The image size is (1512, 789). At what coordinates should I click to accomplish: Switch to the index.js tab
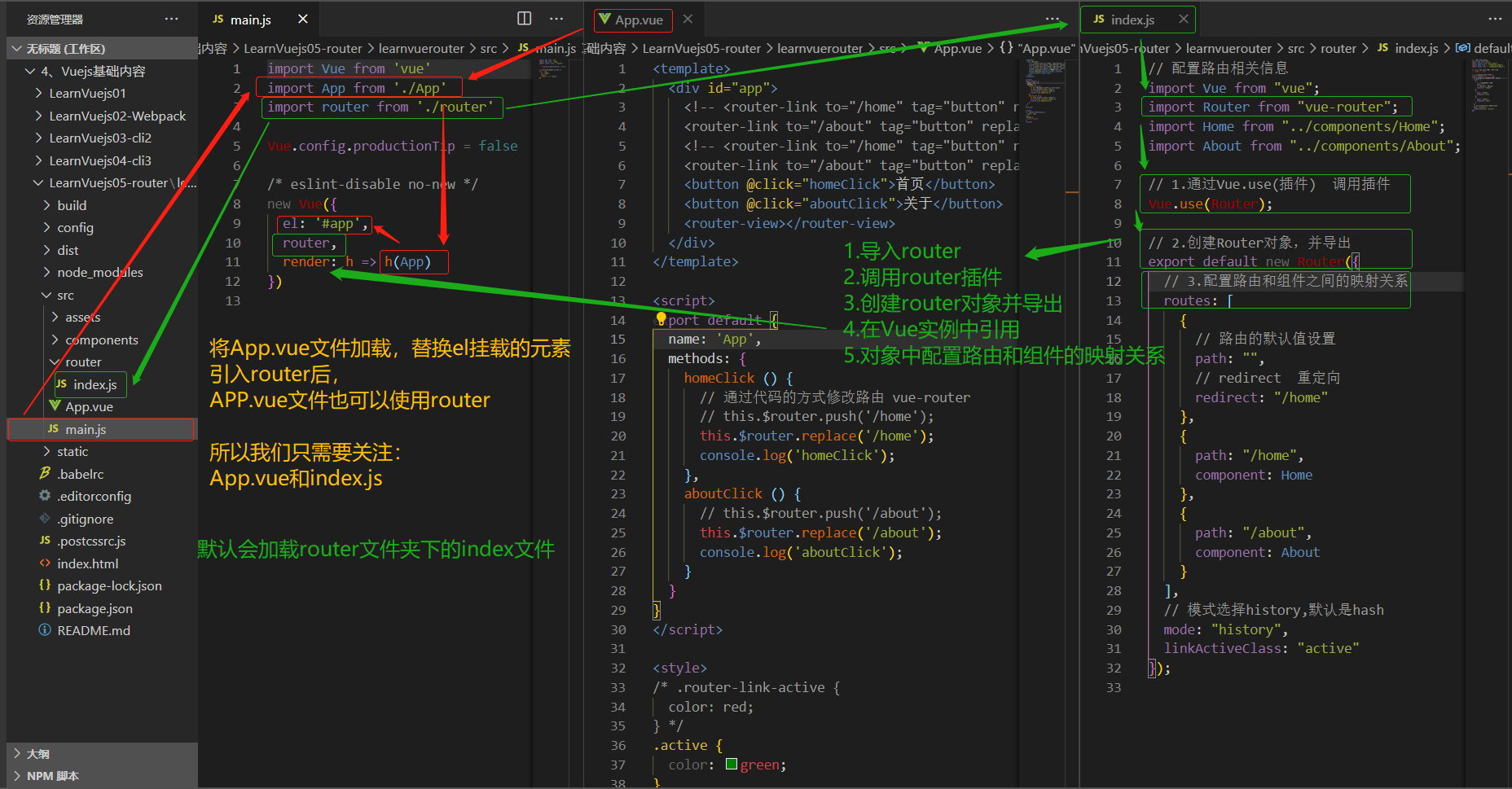pos(1132,20)
